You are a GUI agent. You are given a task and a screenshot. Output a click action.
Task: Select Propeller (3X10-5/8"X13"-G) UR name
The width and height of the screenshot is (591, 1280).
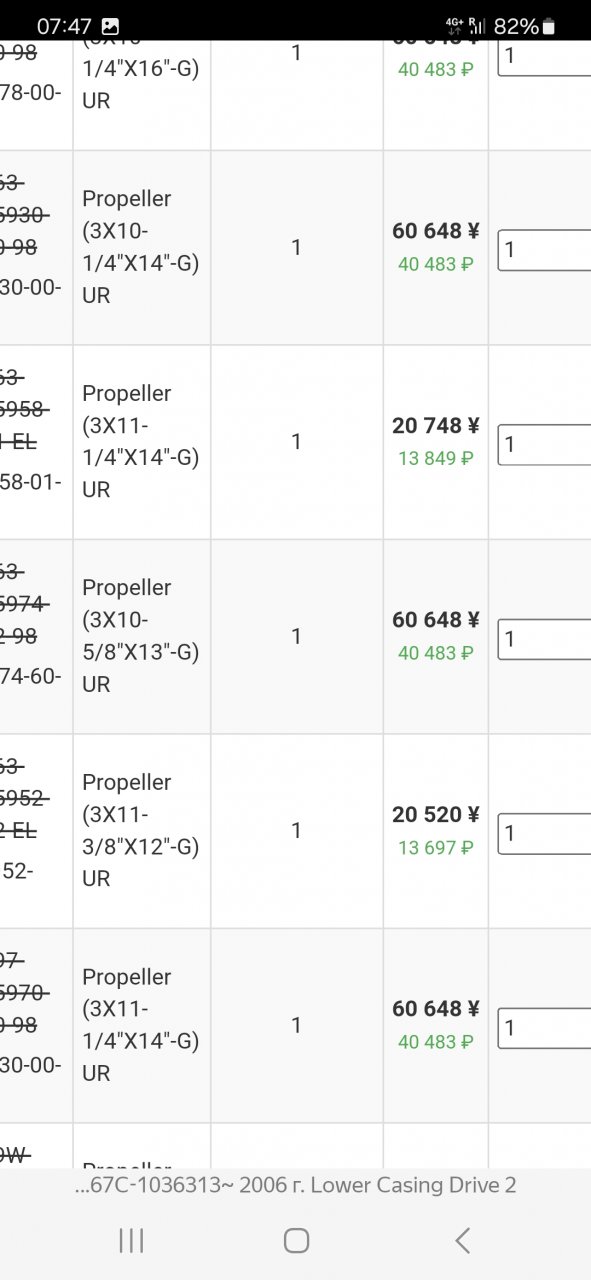(x=140, y=636)
